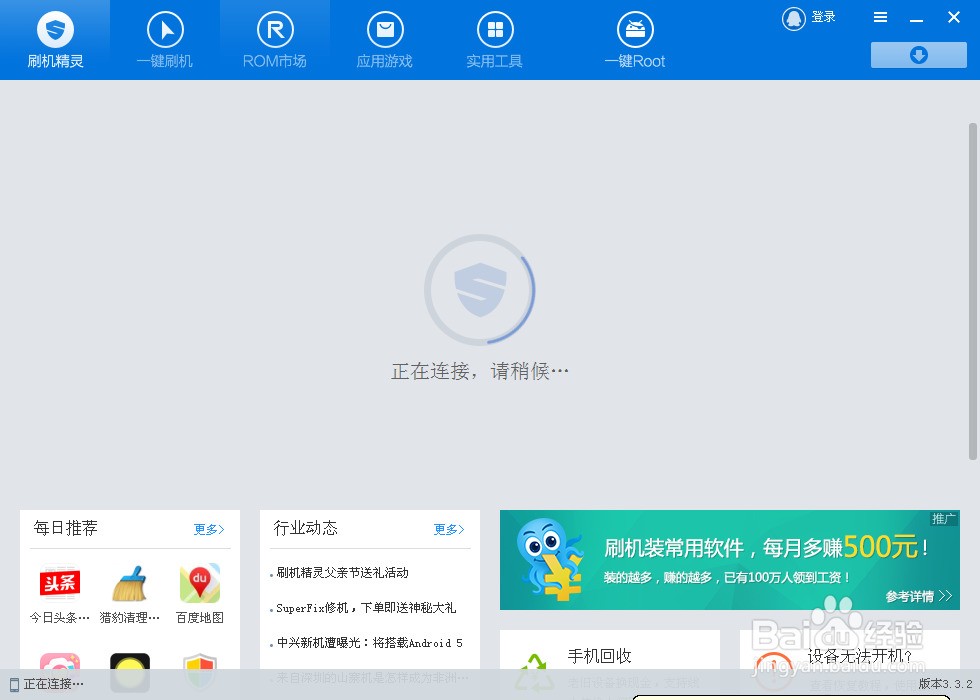Screen dimensions: 980x700
Task: Click 参考详情 on the banner
Action: (x=918, y=596)
